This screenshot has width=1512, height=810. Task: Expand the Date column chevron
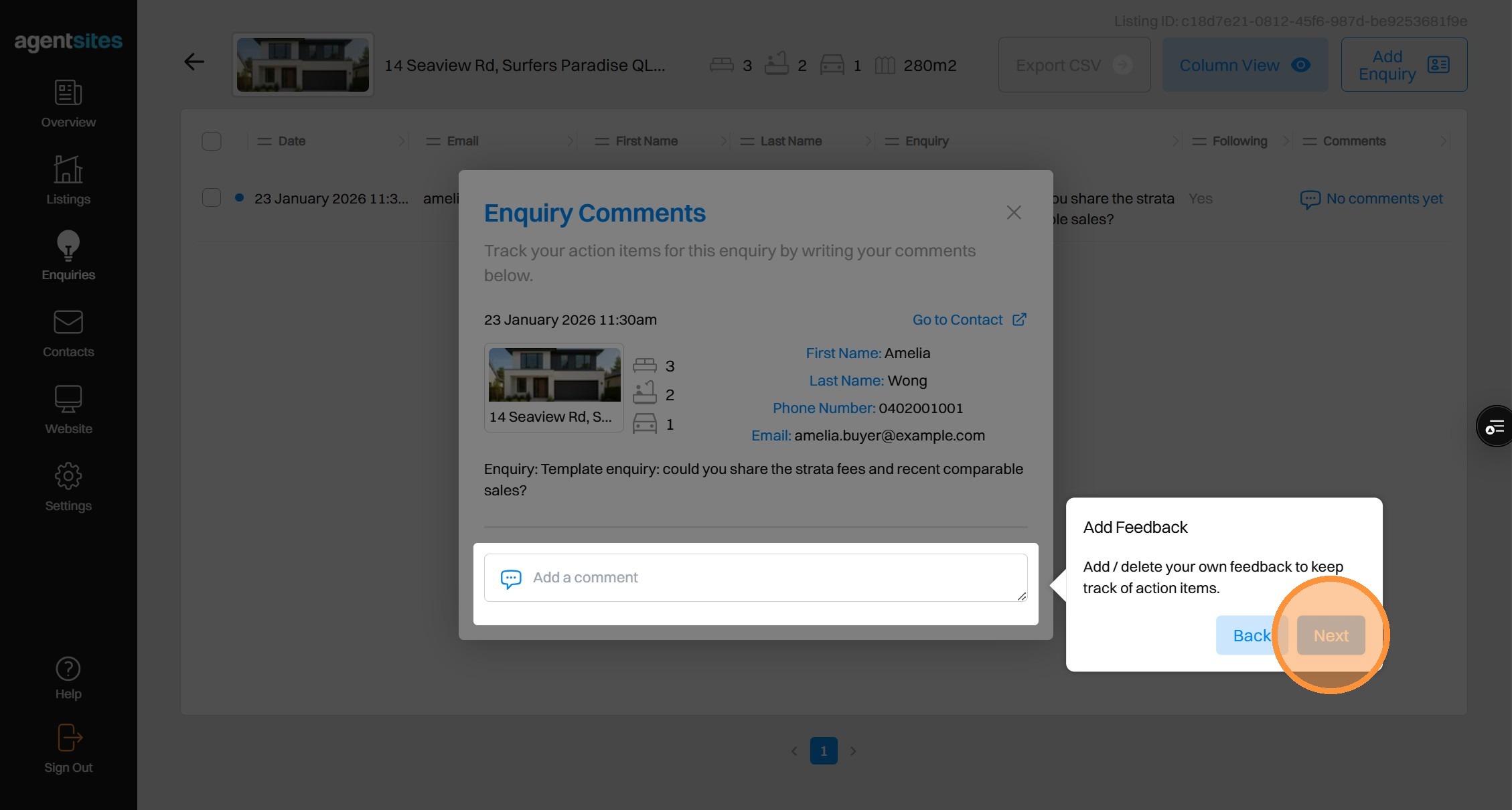pos(401,141)
